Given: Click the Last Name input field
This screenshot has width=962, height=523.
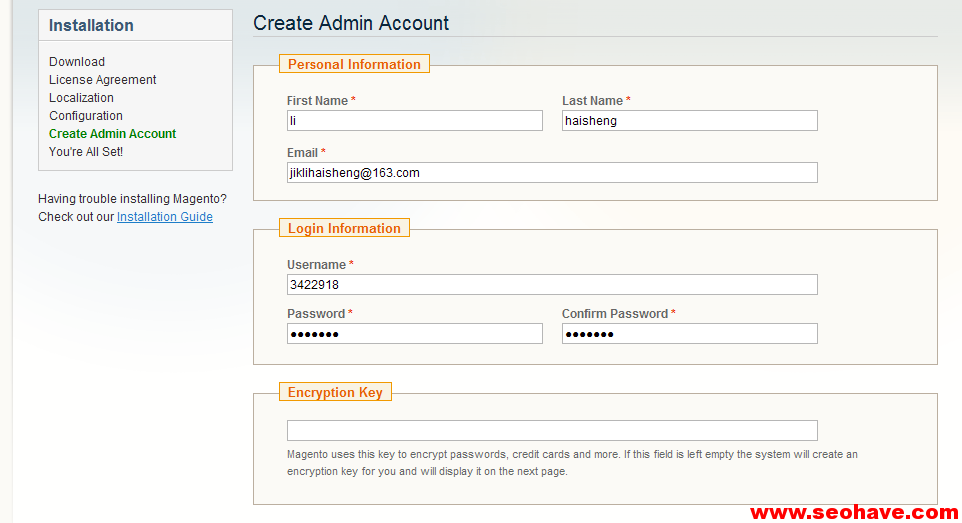Looking at the screenshot, I should 690,120.
